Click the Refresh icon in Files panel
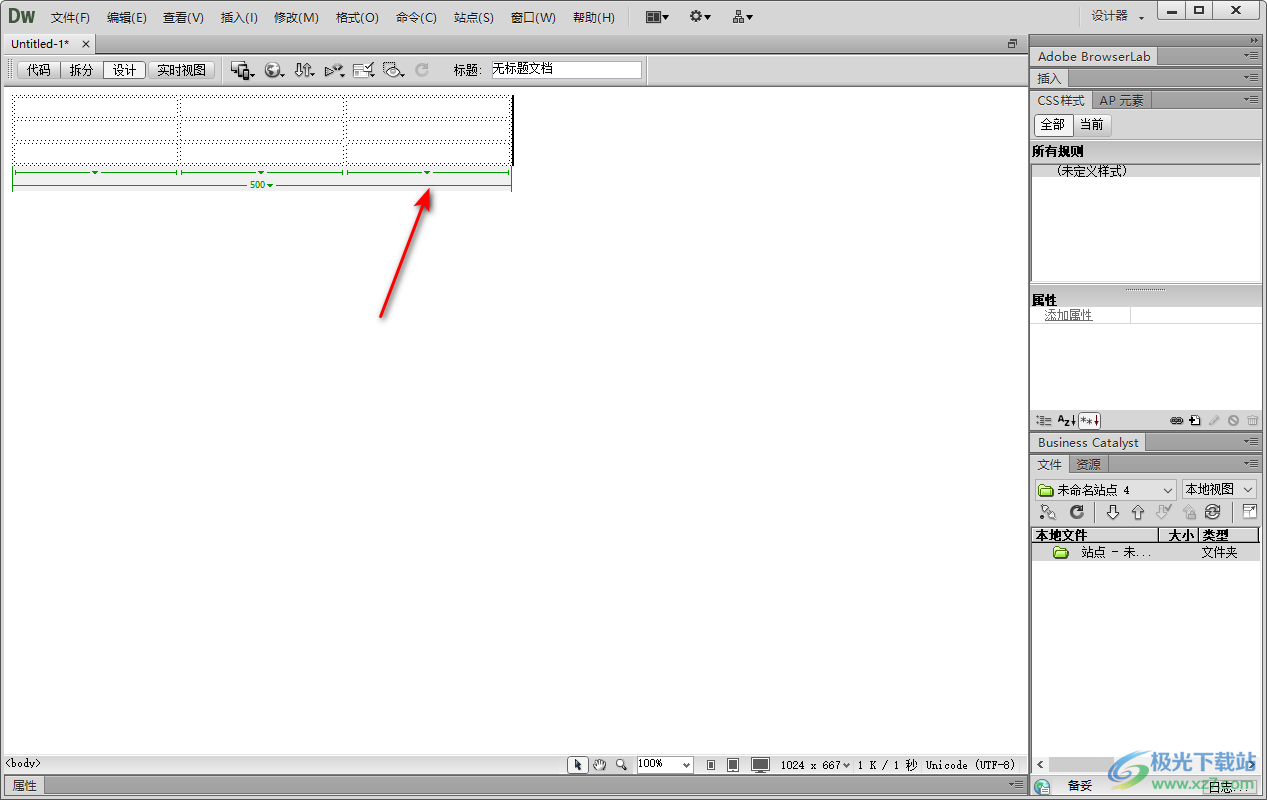This screenshot has width=1267, height=800. (1077, 512)
